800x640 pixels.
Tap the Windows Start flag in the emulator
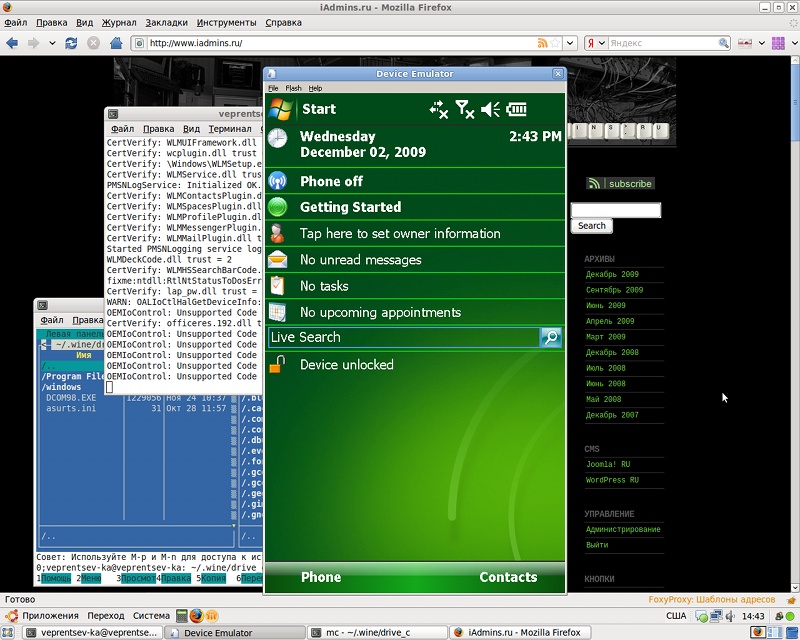(x=281, y=109)
